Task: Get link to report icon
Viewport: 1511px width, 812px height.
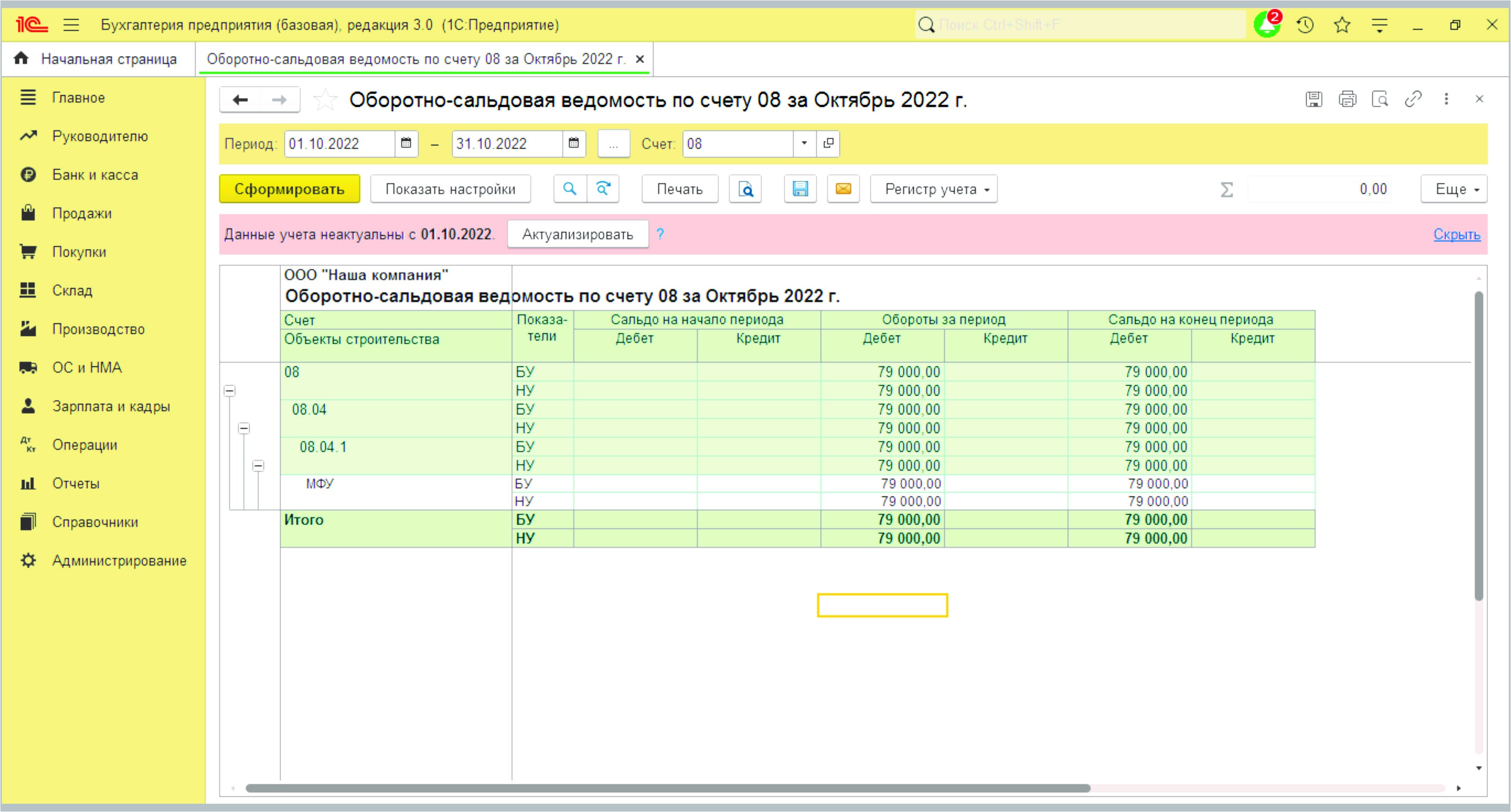Action: [x=1413, y=99]
